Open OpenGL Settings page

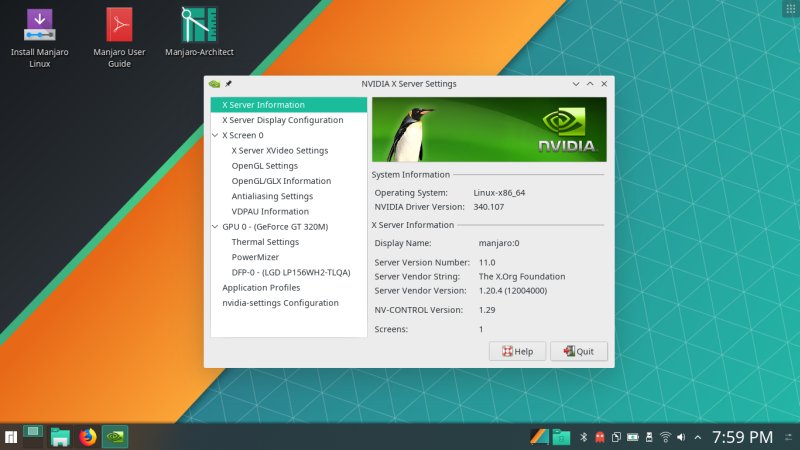coord(264,166)
